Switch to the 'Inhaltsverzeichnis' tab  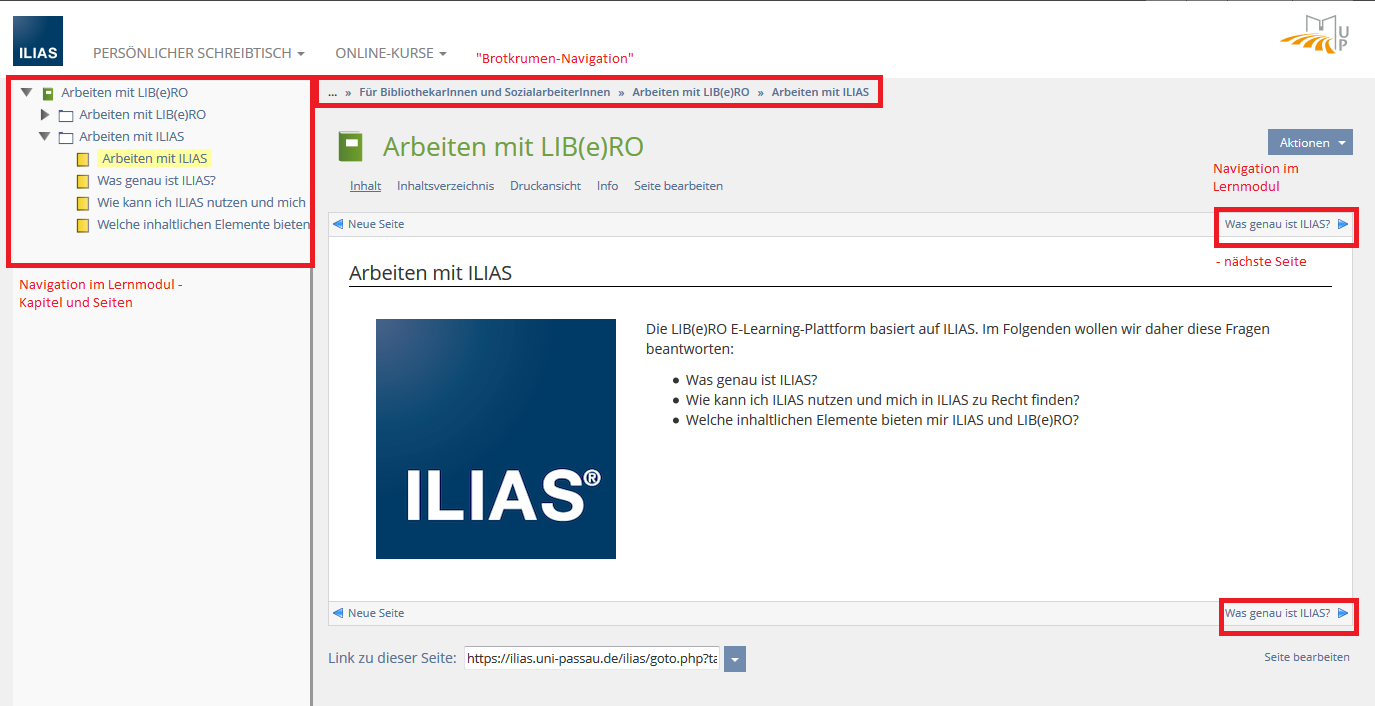[445, 186]
